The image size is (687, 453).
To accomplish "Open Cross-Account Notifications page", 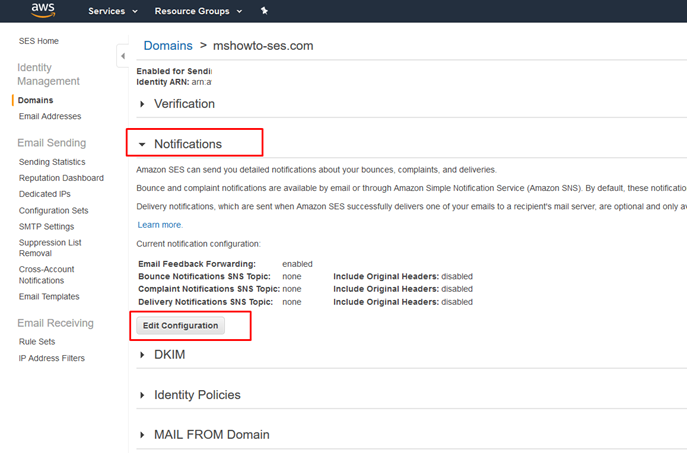I will coord(46,275).
